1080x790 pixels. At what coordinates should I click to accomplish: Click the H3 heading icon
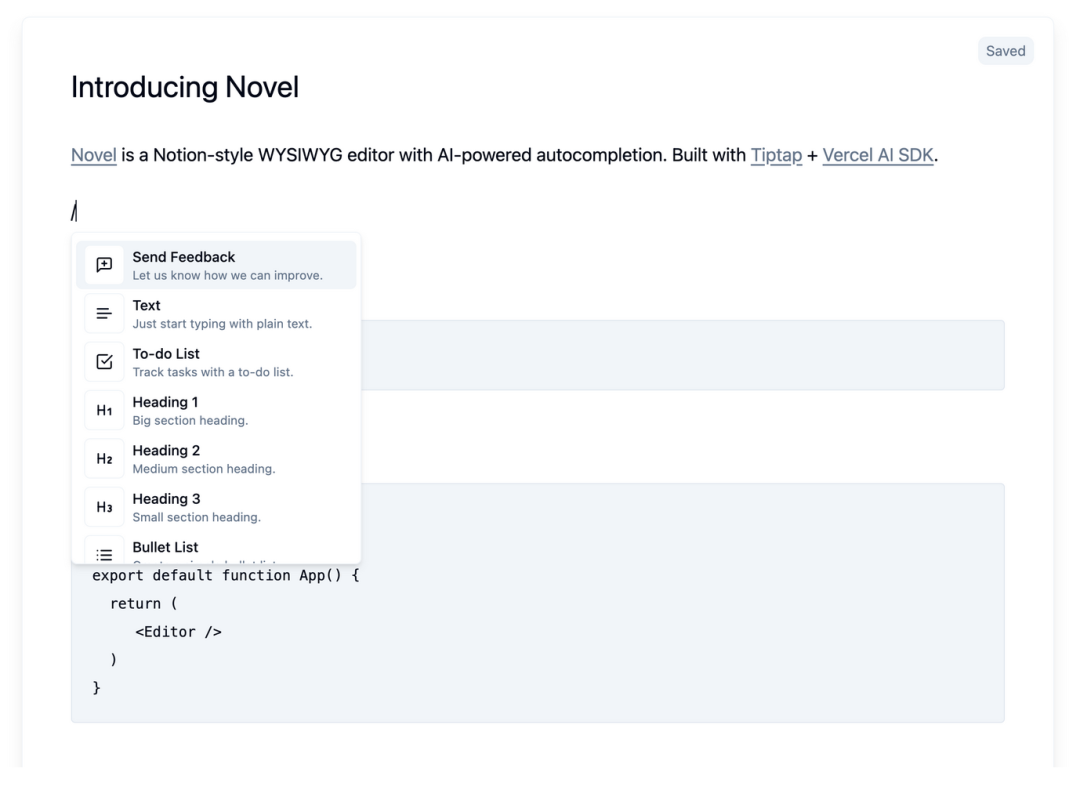point(104,507)
